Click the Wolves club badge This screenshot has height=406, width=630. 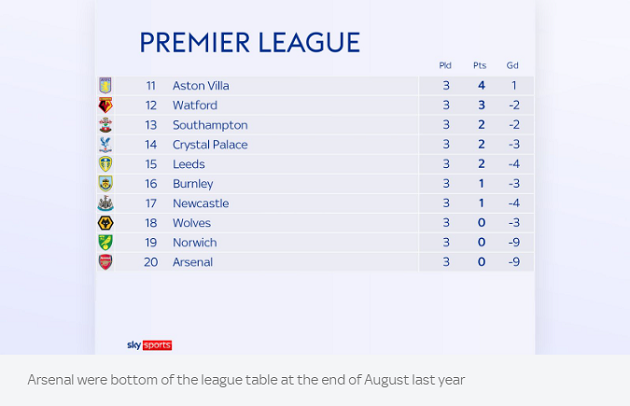coord(105,223)
